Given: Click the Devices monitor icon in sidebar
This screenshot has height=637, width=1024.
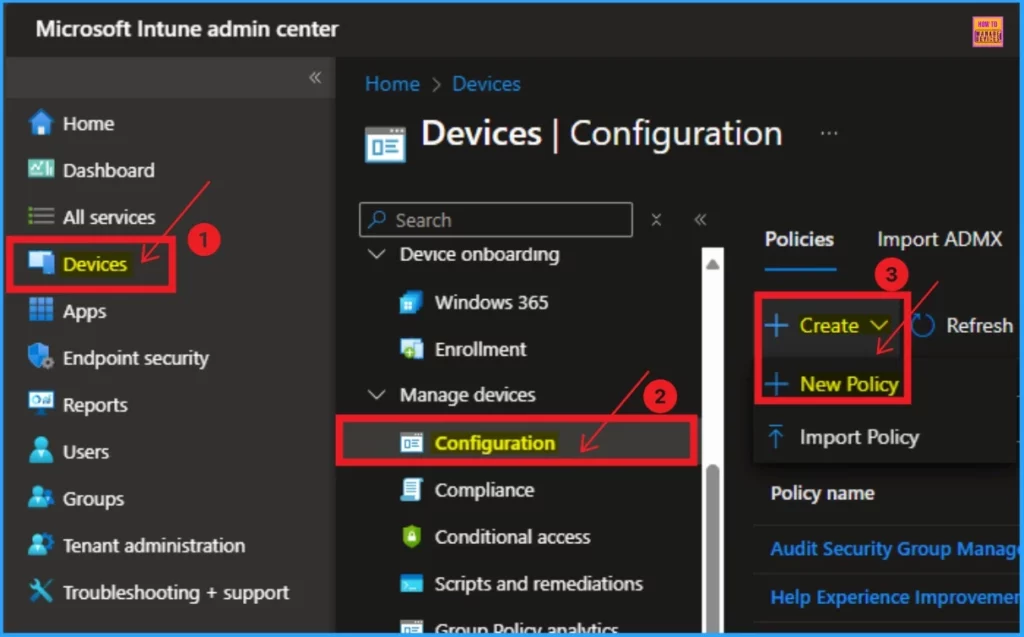Looking at the screenshot, I should [40, 263].
